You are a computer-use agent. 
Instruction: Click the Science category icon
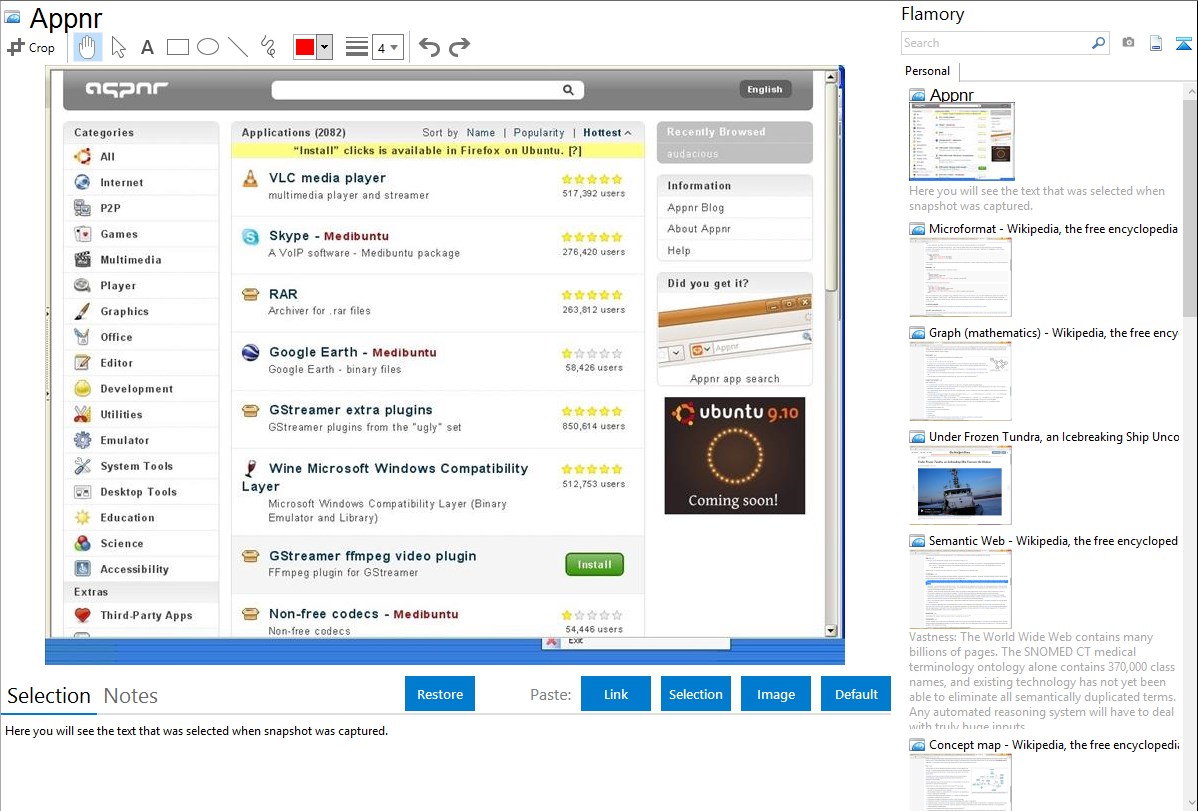click(x=83, y=543)
